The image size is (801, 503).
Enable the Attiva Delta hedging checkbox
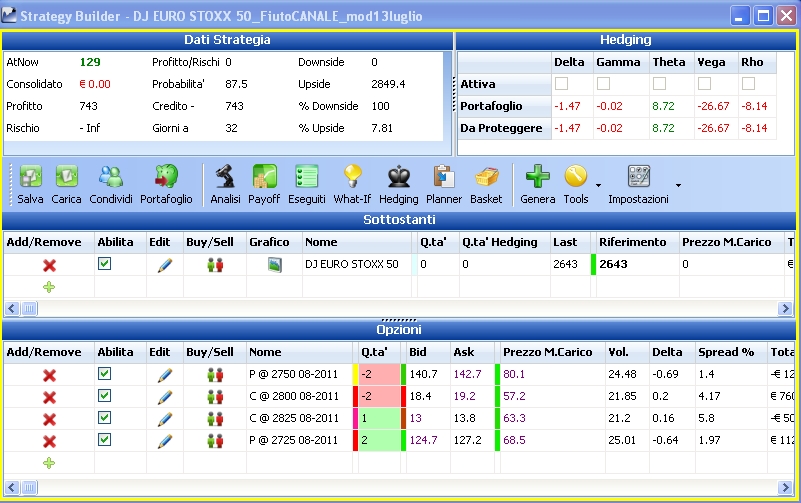click(x=561, y=83)
